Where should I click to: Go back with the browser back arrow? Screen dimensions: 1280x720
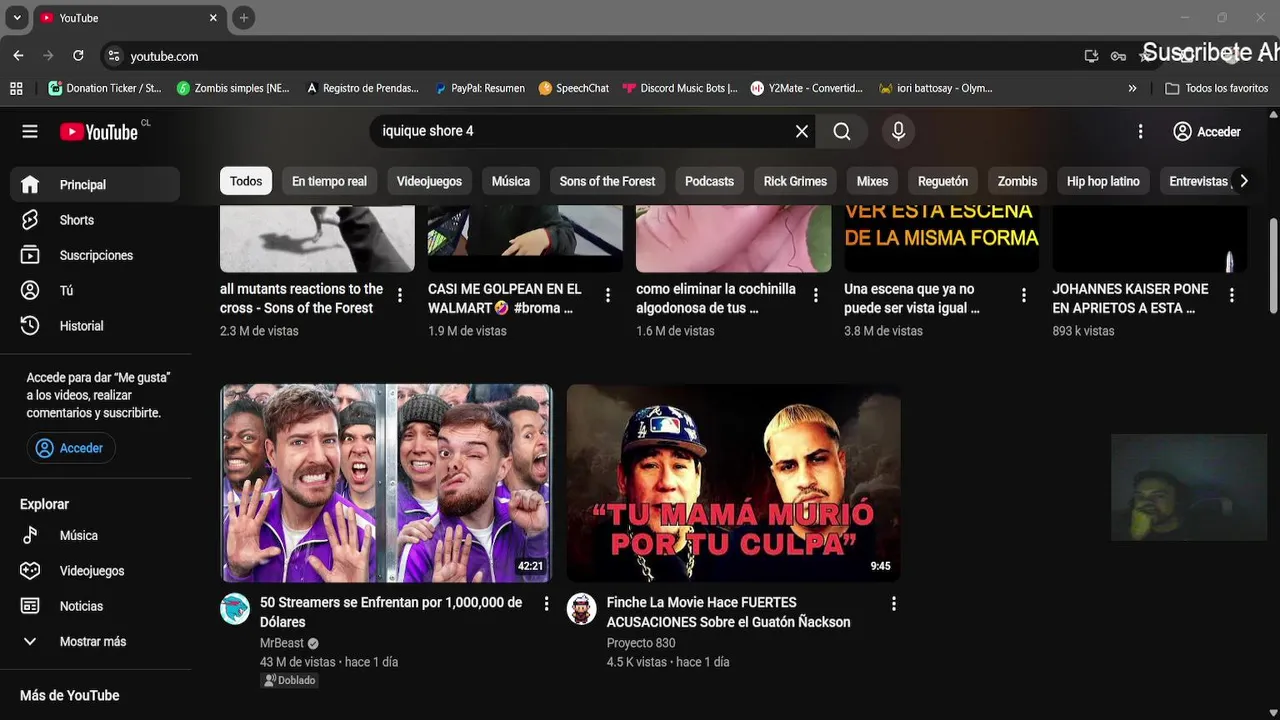[18, 56]
